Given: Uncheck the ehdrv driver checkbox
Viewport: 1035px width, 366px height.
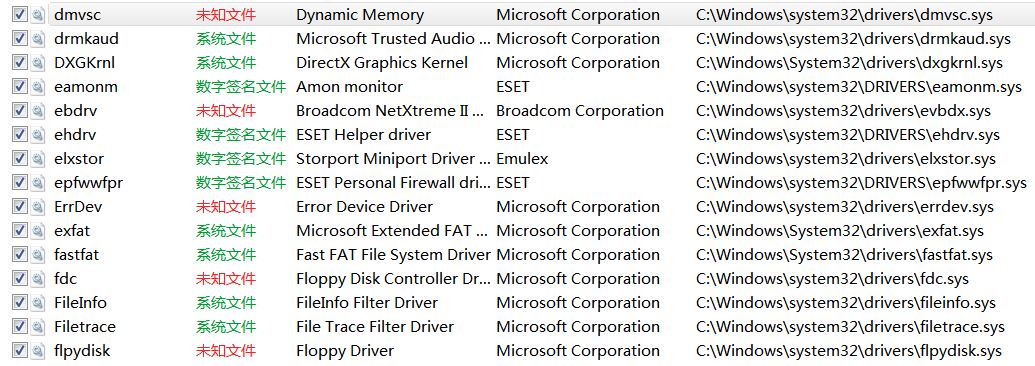Looking at the screenshot, I should point(20,135).
